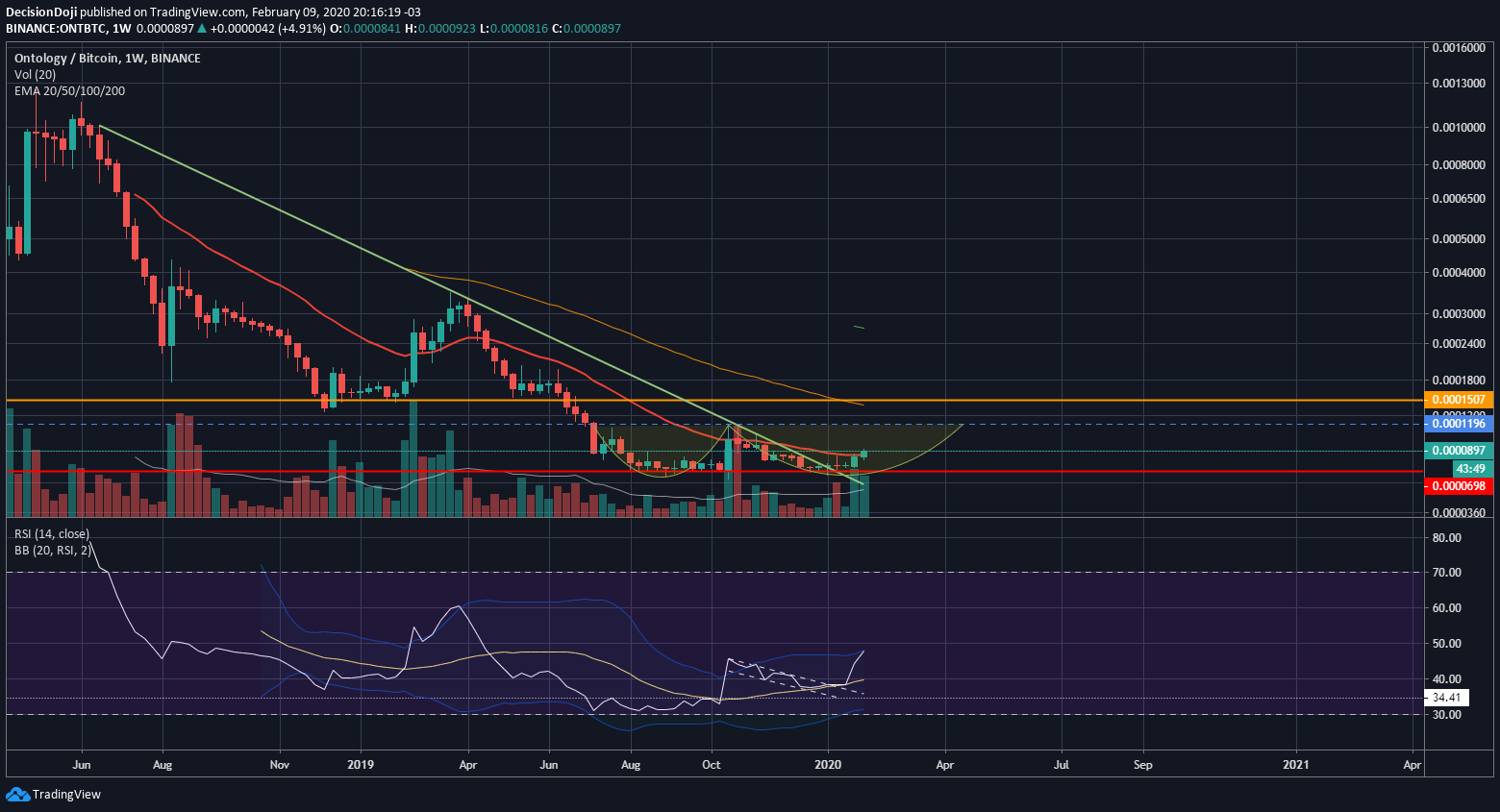Select the yellow rounded-bottom cup shape
This screenshot has width=1500, height=812.
tap(779, 450)
